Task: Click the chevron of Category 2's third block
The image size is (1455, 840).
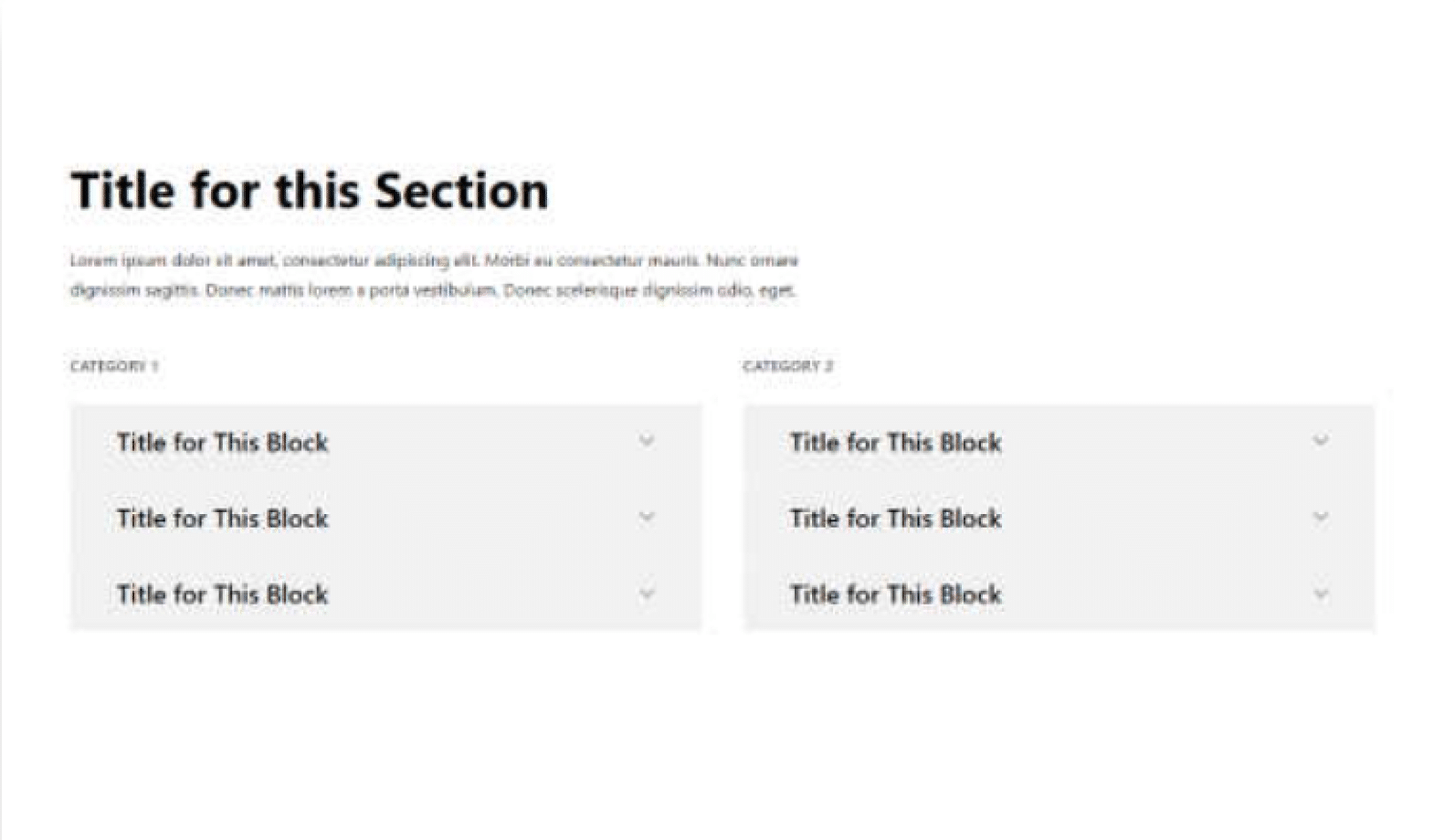Action: (x=1321, y=594)
